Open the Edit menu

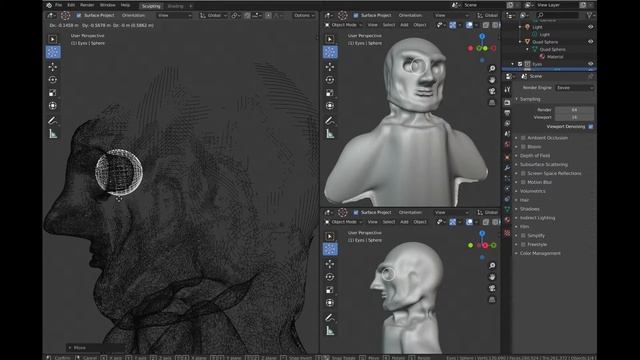71,5
